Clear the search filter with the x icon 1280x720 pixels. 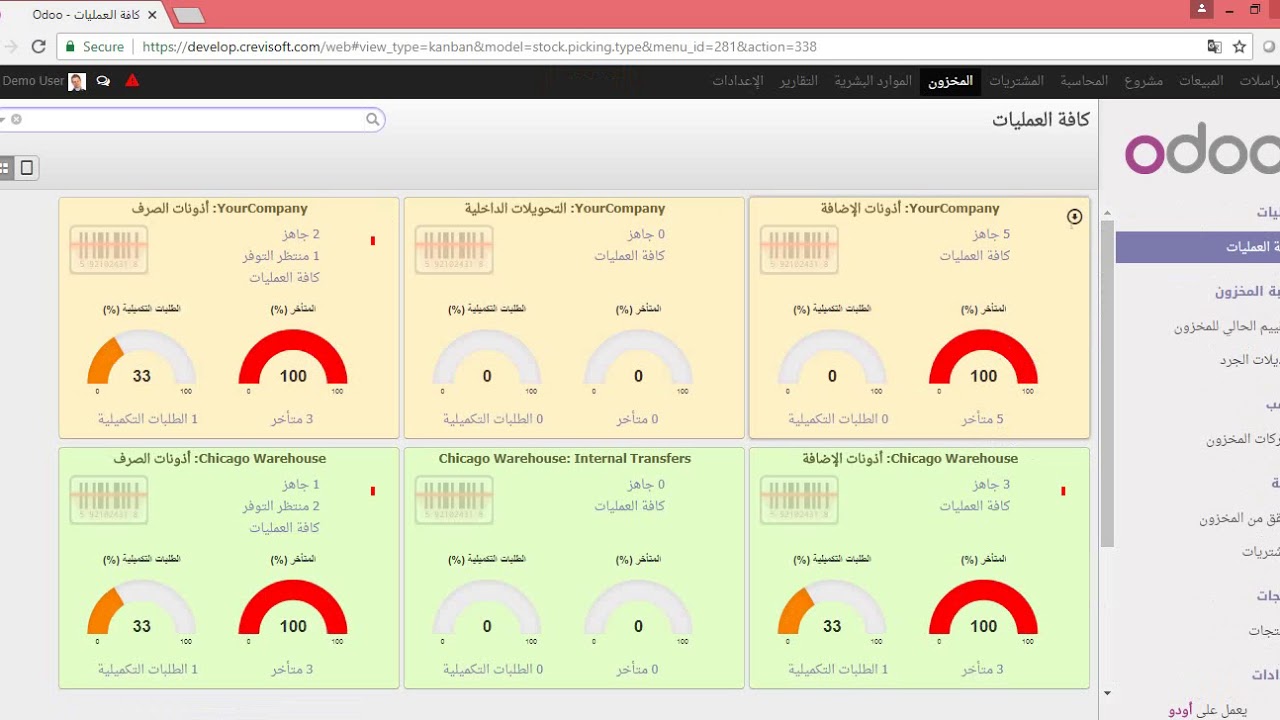pyautogui.click(x=16, y=119)
